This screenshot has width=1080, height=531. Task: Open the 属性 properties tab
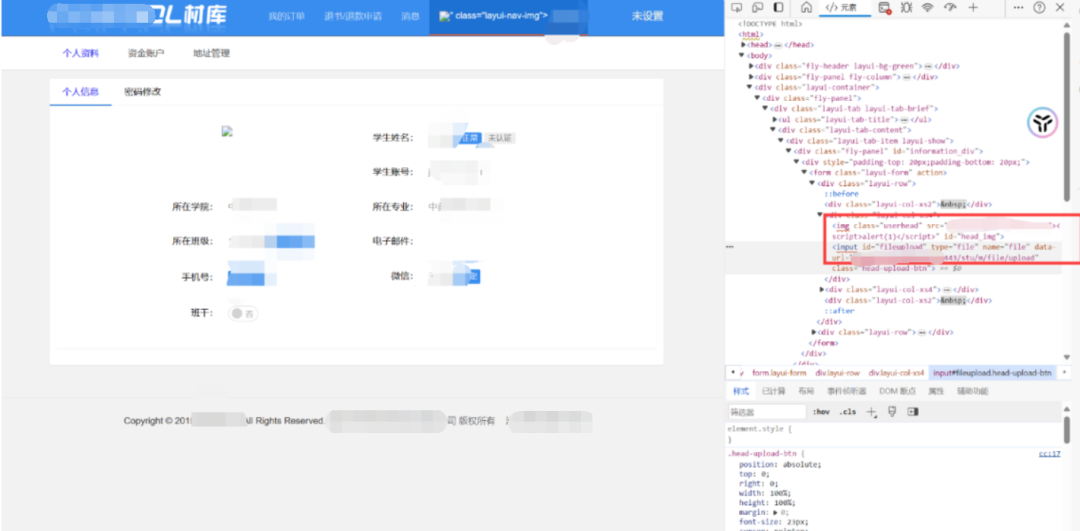[936, 391]
